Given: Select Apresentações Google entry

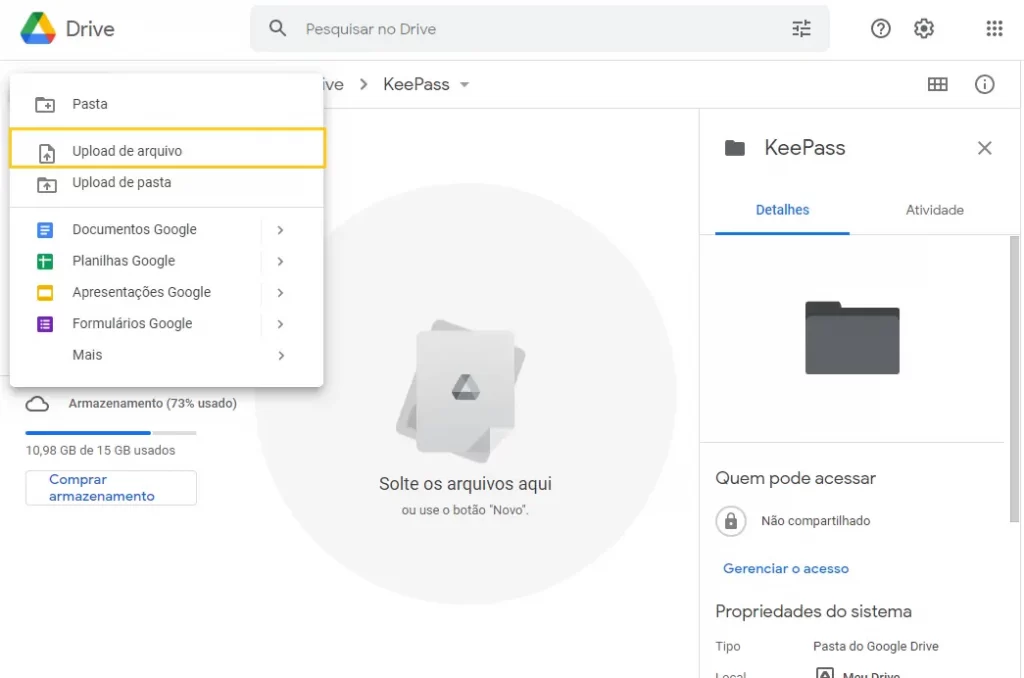Looking at the screenshot, I should click(x=167, y=293).
